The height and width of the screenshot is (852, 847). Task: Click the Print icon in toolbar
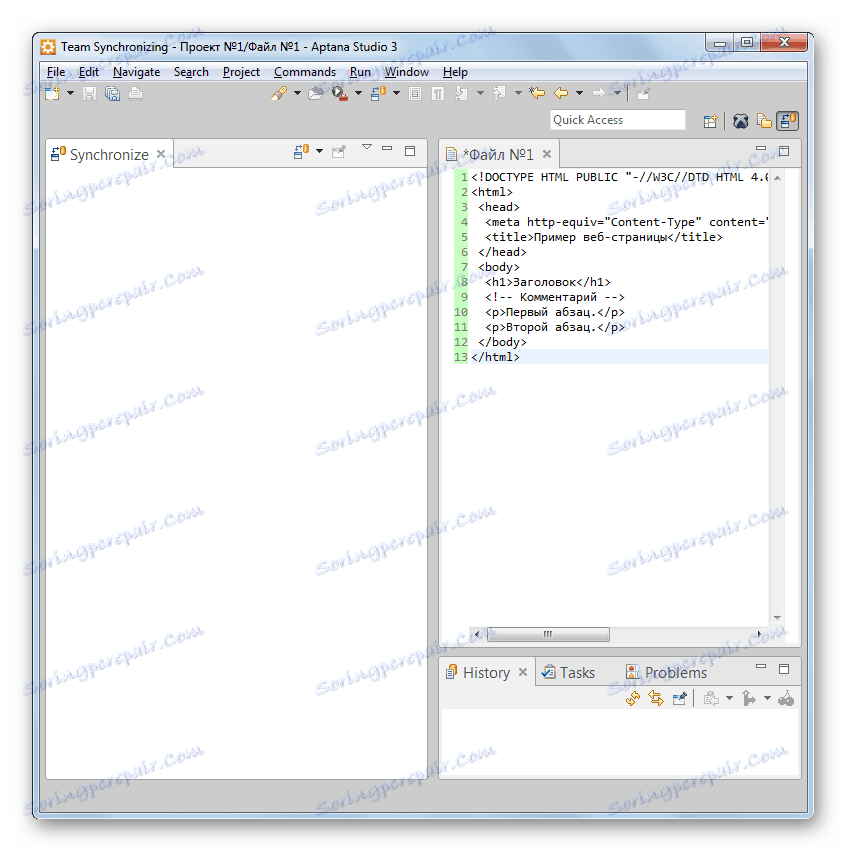[x=135, y=93]
